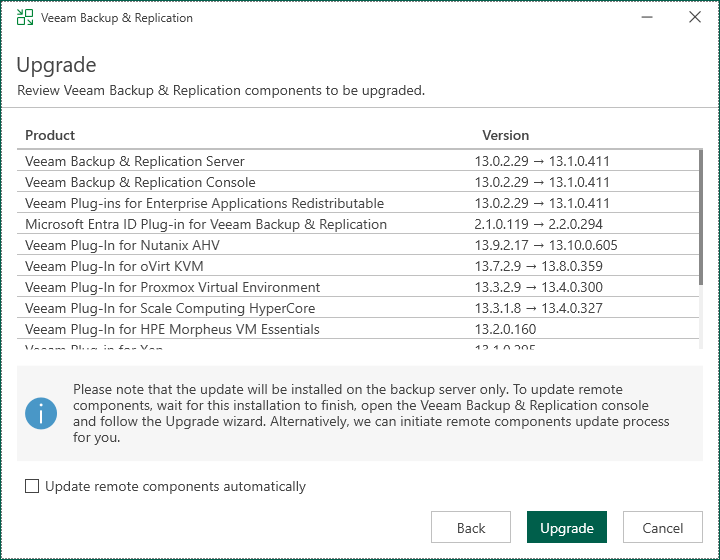Click the Veeam Backup & Replication logo icon
The width and height of the screenshot is (720, 560).
(25, 17)
